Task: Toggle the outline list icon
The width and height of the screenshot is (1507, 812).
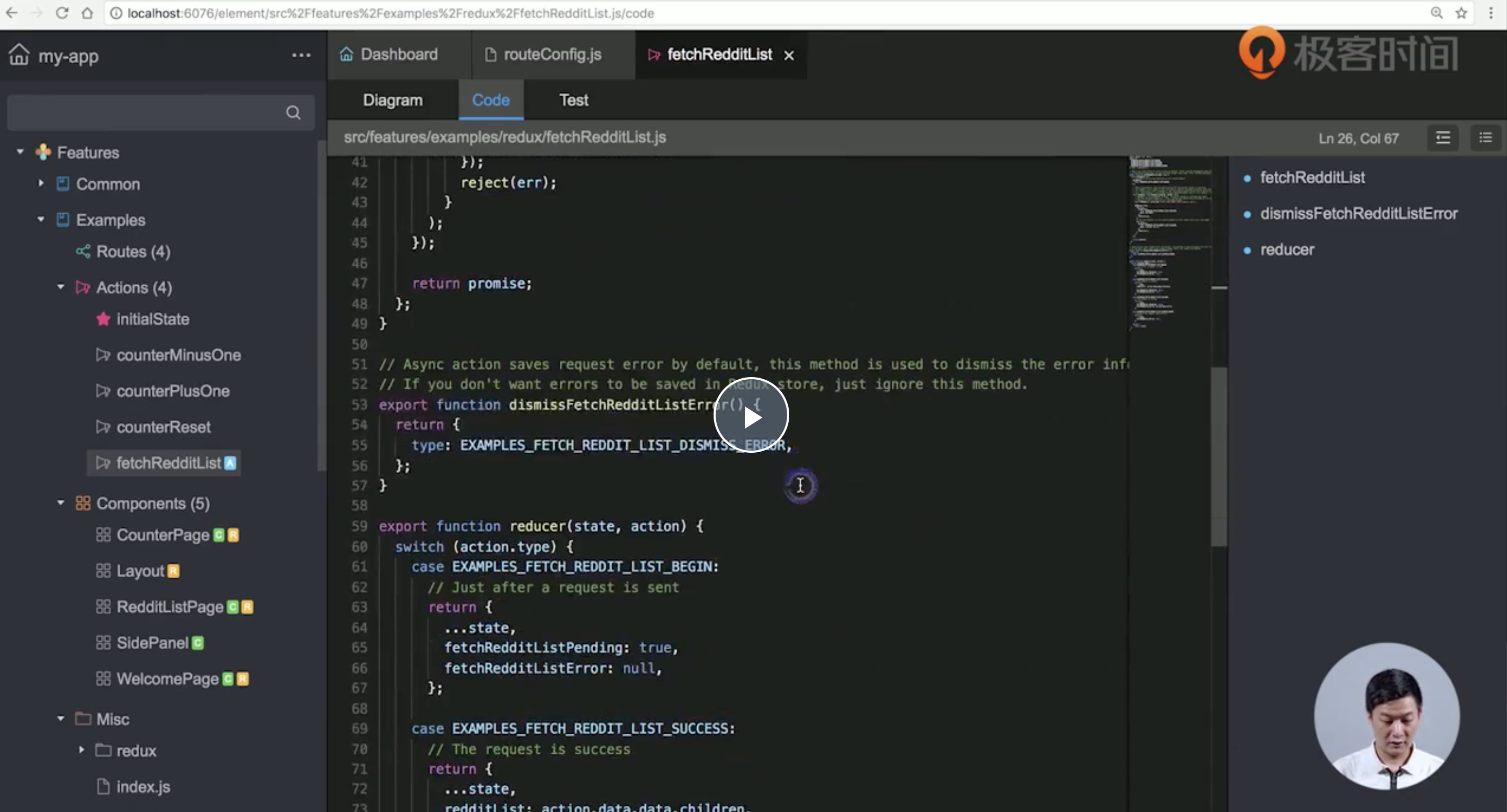Action: point(1485,138)
